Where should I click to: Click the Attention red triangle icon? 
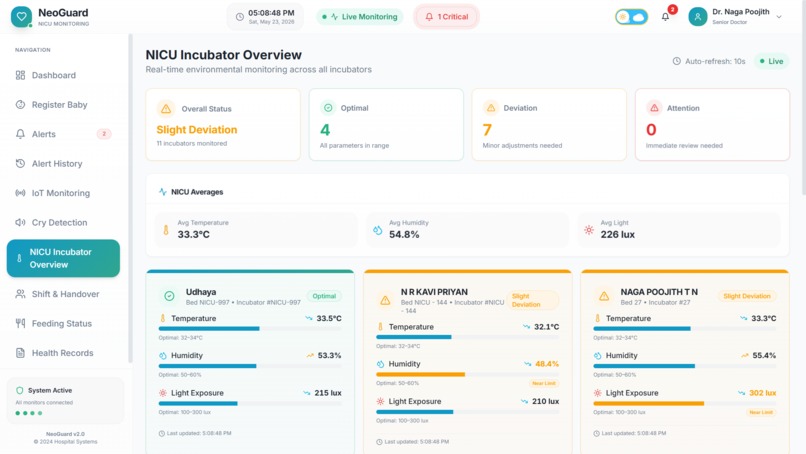[x=654, y=108]
